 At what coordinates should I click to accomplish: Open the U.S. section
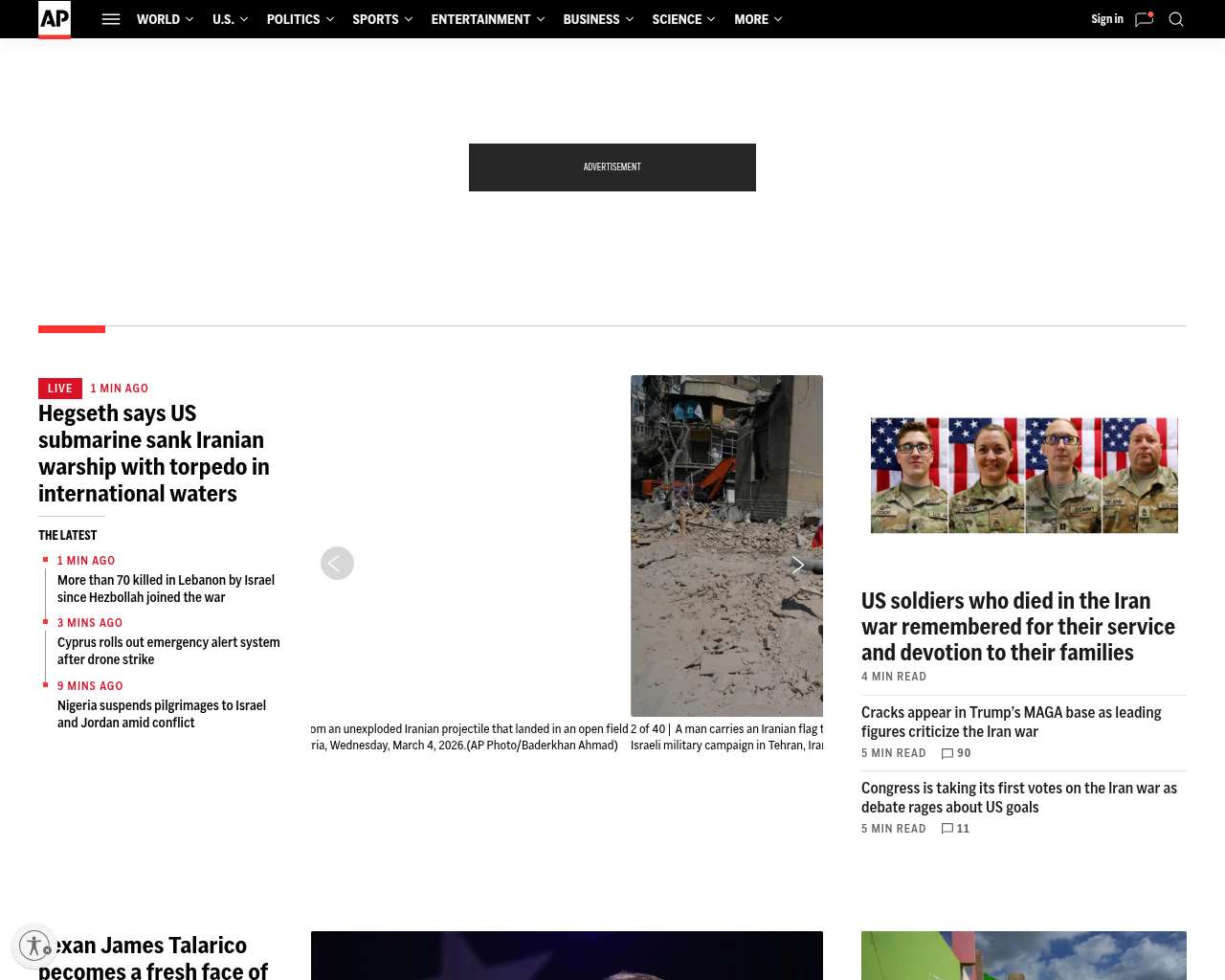pos(223,19)
